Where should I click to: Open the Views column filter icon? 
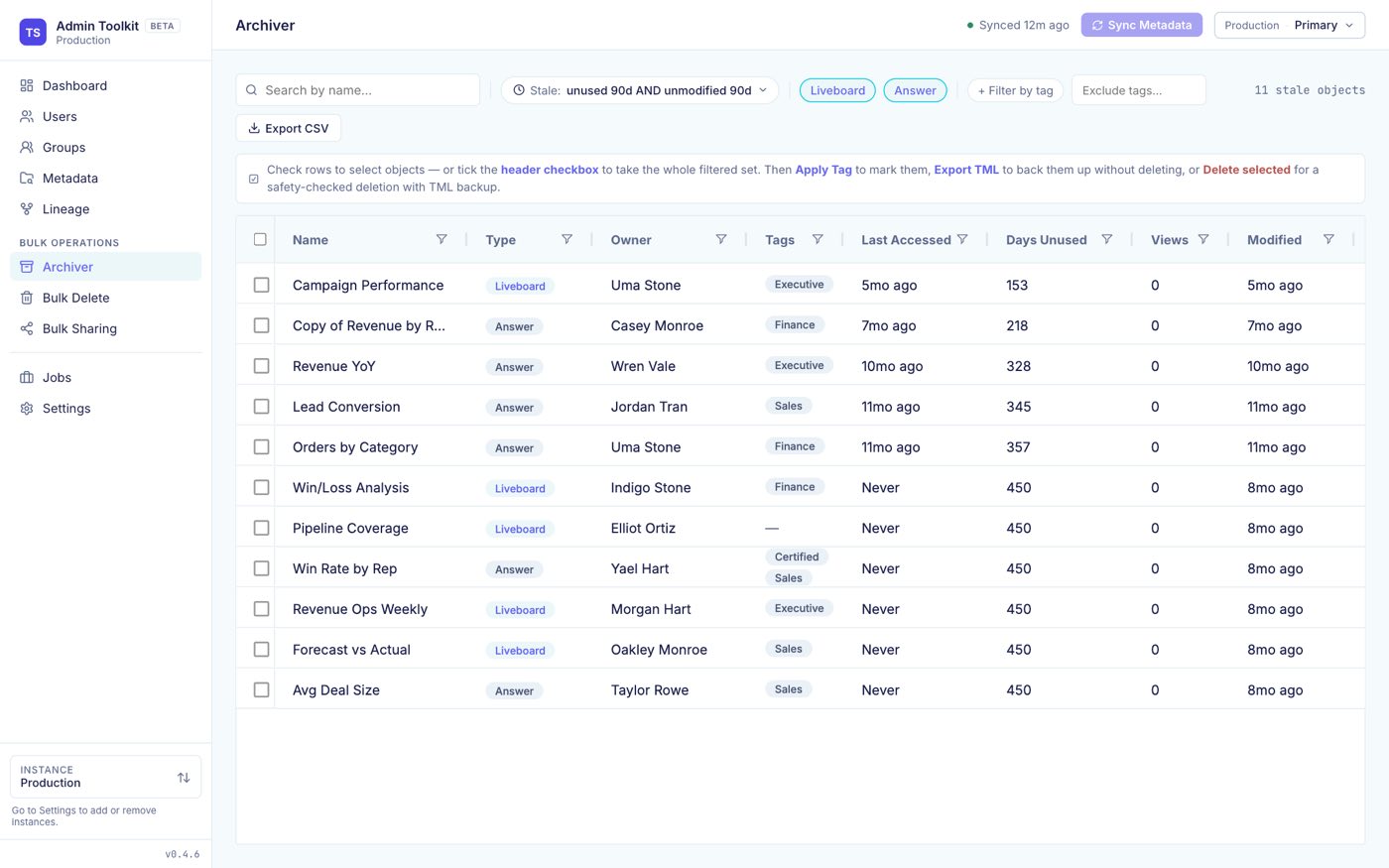(x=1203, y=239)
